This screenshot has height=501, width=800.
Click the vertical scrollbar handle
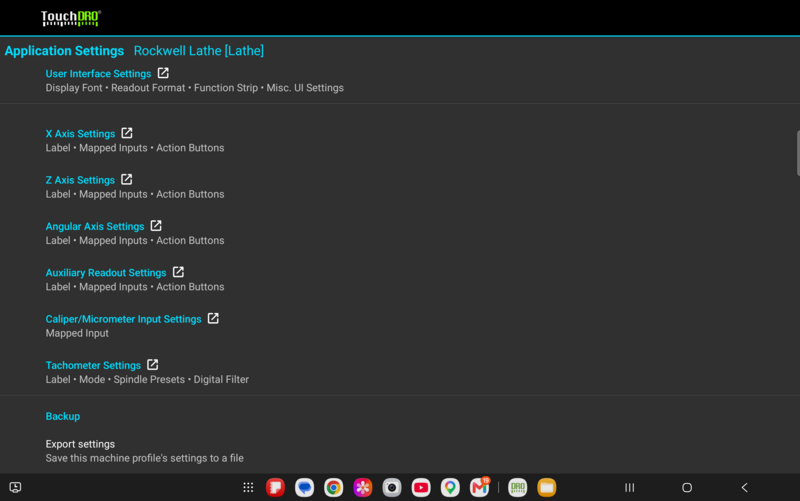coord(798,153)
